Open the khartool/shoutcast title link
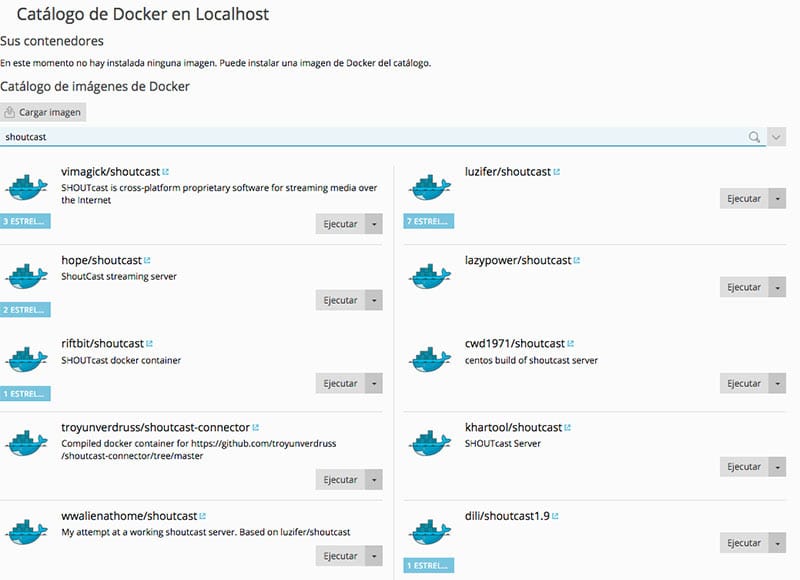 coord(513,427)
